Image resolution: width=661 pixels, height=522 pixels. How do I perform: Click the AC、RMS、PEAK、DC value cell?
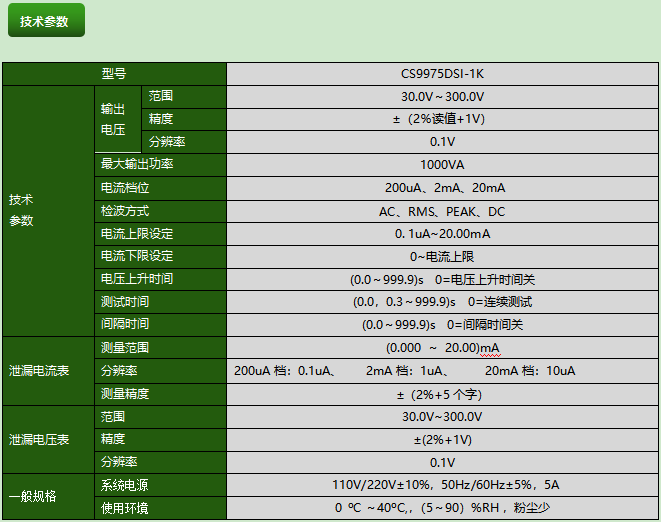click(x=442, y=210)
